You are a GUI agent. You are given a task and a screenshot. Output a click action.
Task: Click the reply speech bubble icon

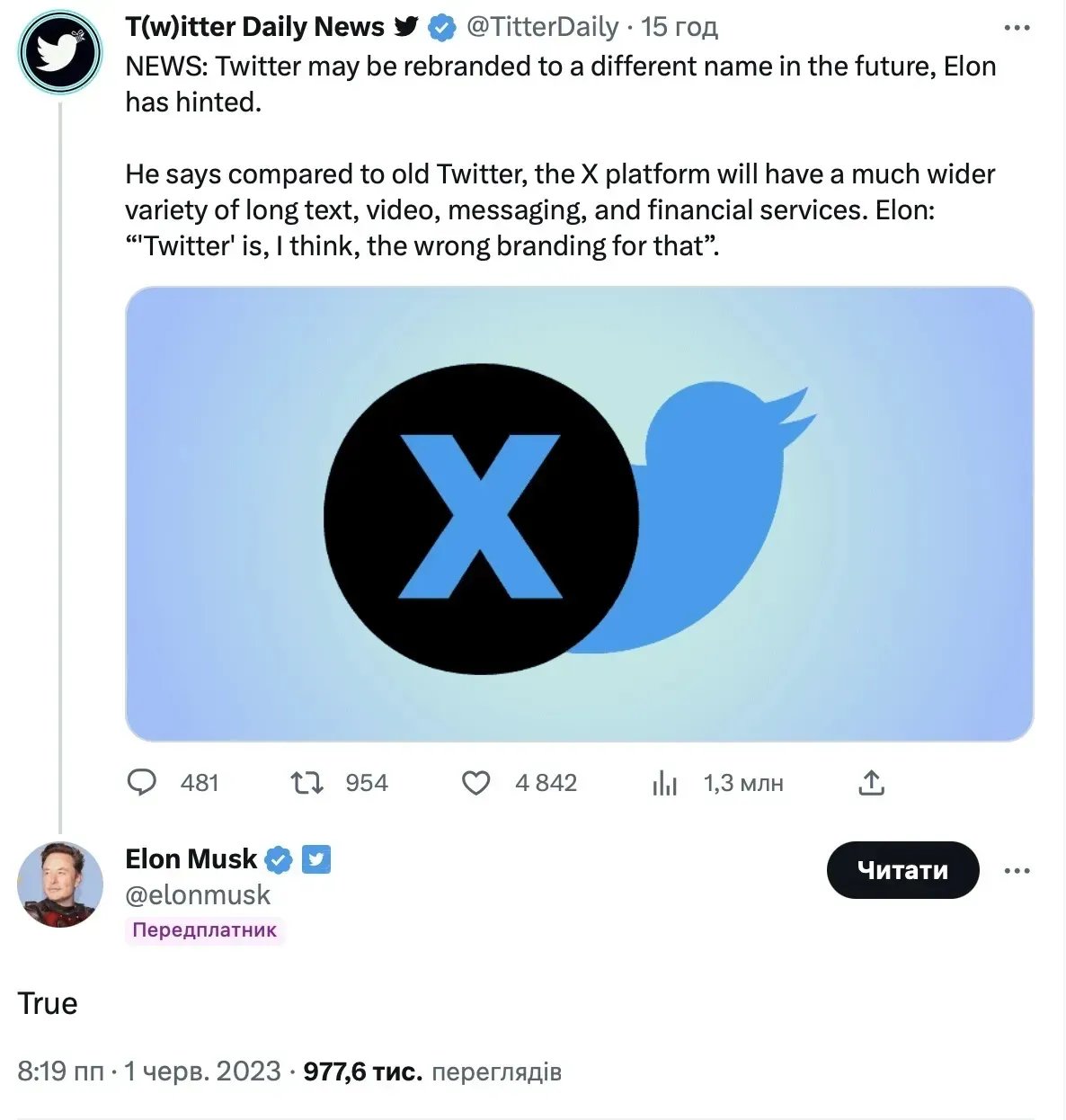pos(142,783)
